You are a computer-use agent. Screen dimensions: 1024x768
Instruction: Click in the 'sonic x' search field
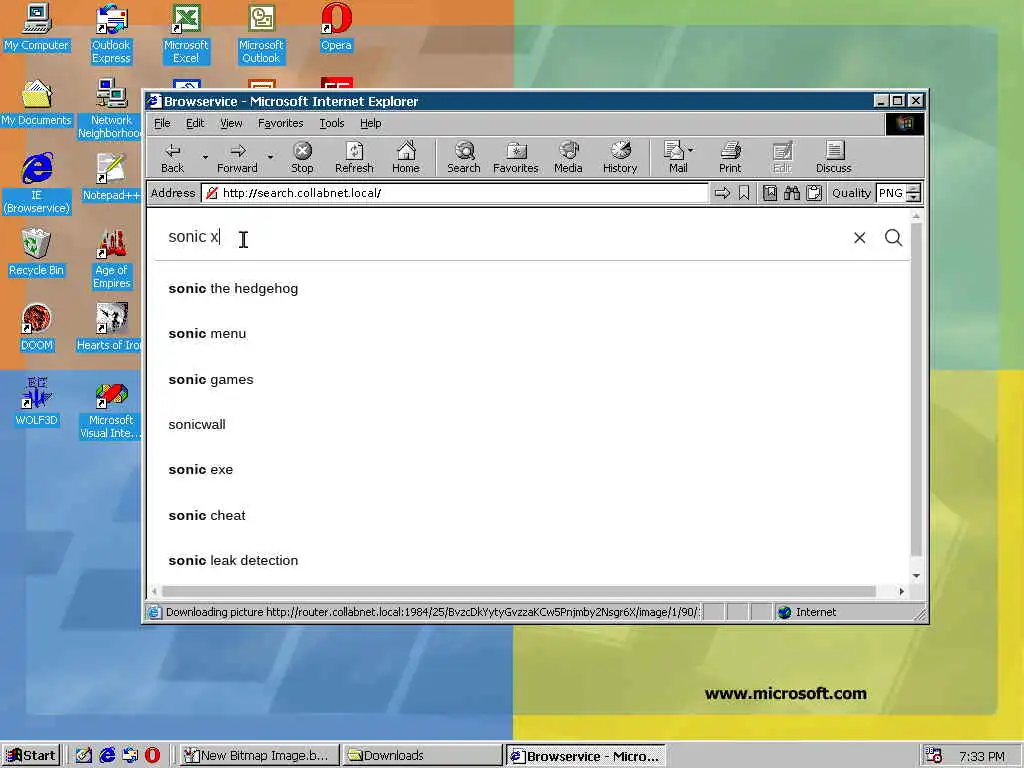click(503, 237)
